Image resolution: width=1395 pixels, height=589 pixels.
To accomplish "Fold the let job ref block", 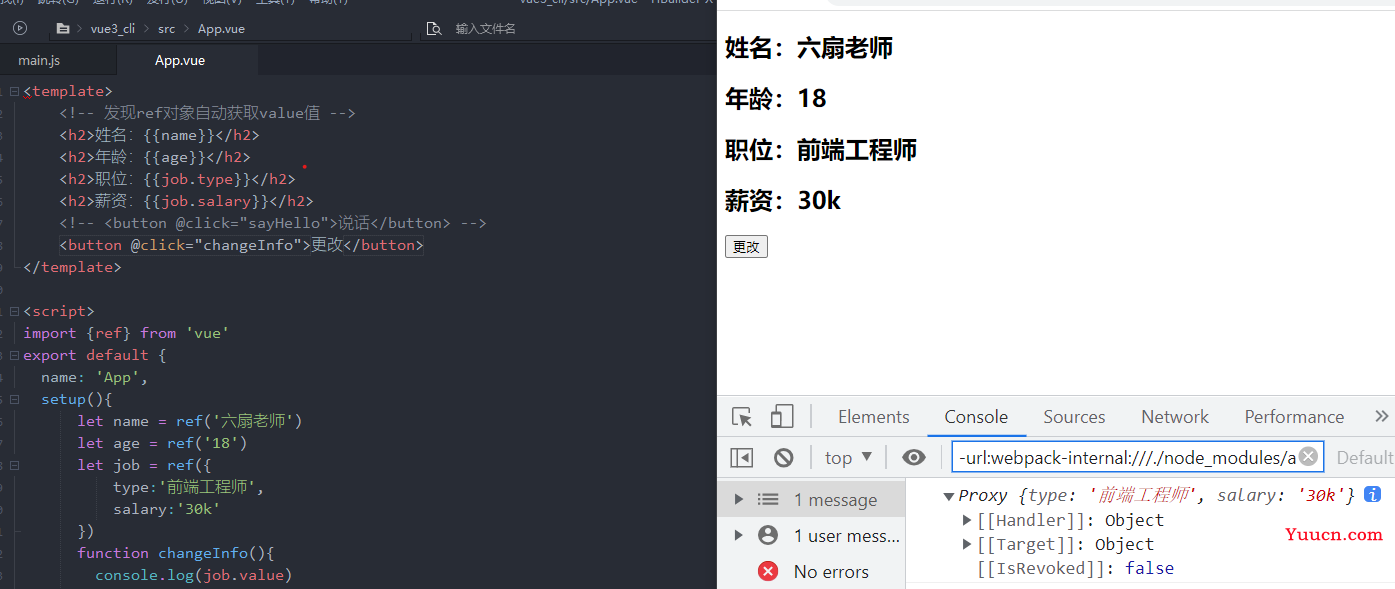I will tap(14, 465).
